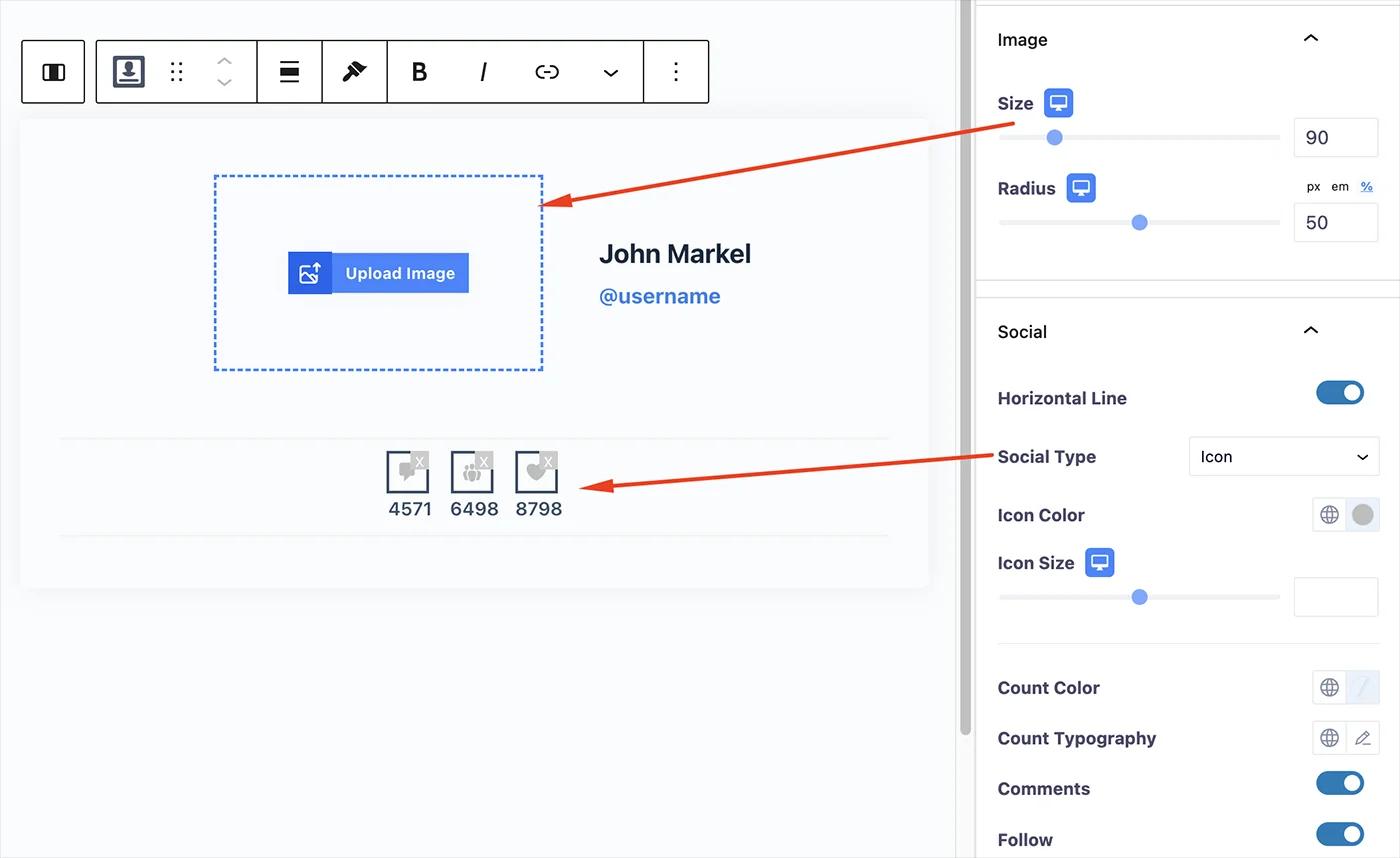The image size is (1400, 858).
Task: Apply italic formatting
Action: (483, 71)
